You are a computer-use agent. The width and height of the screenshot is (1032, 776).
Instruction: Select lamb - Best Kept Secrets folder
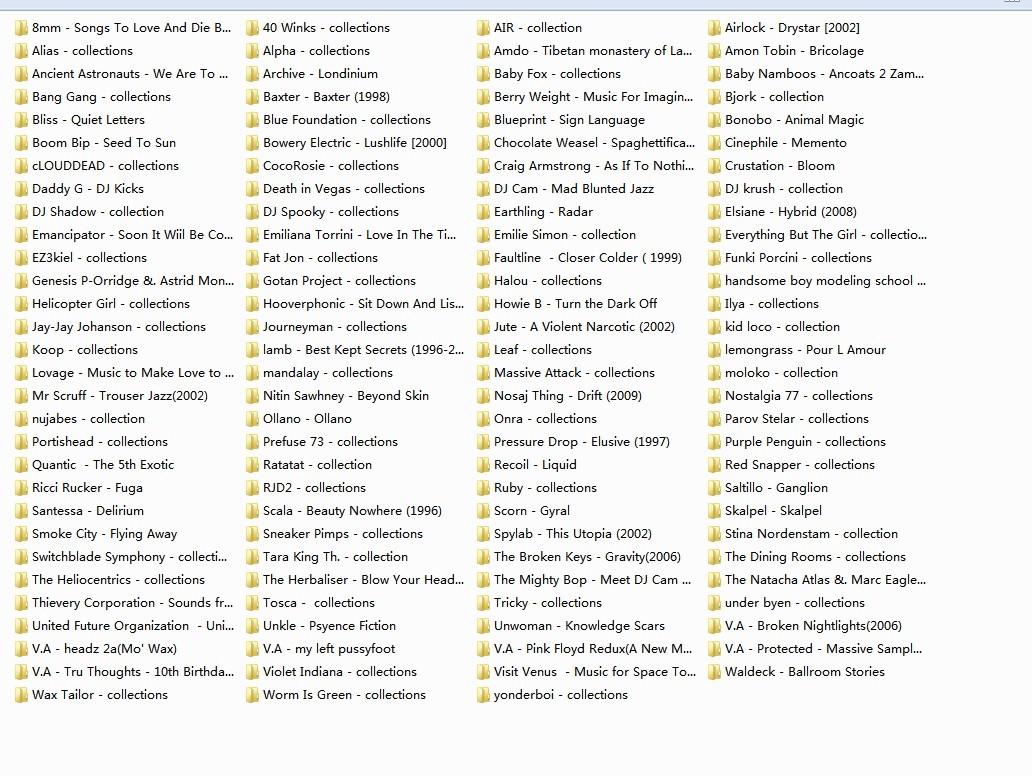(363, 349)
